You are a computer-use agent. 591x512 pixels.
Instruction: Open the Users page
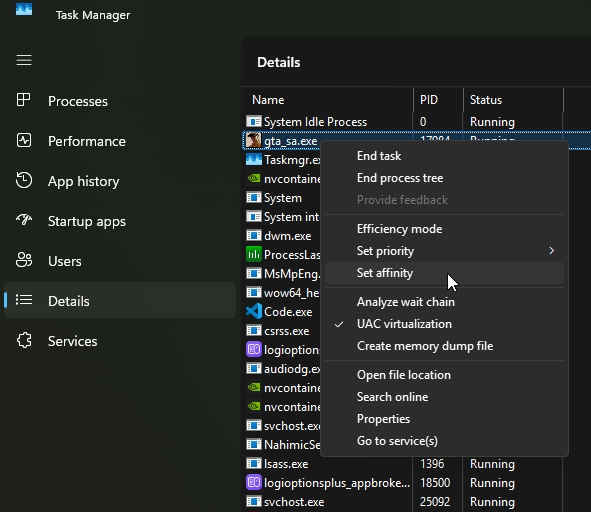120,261
